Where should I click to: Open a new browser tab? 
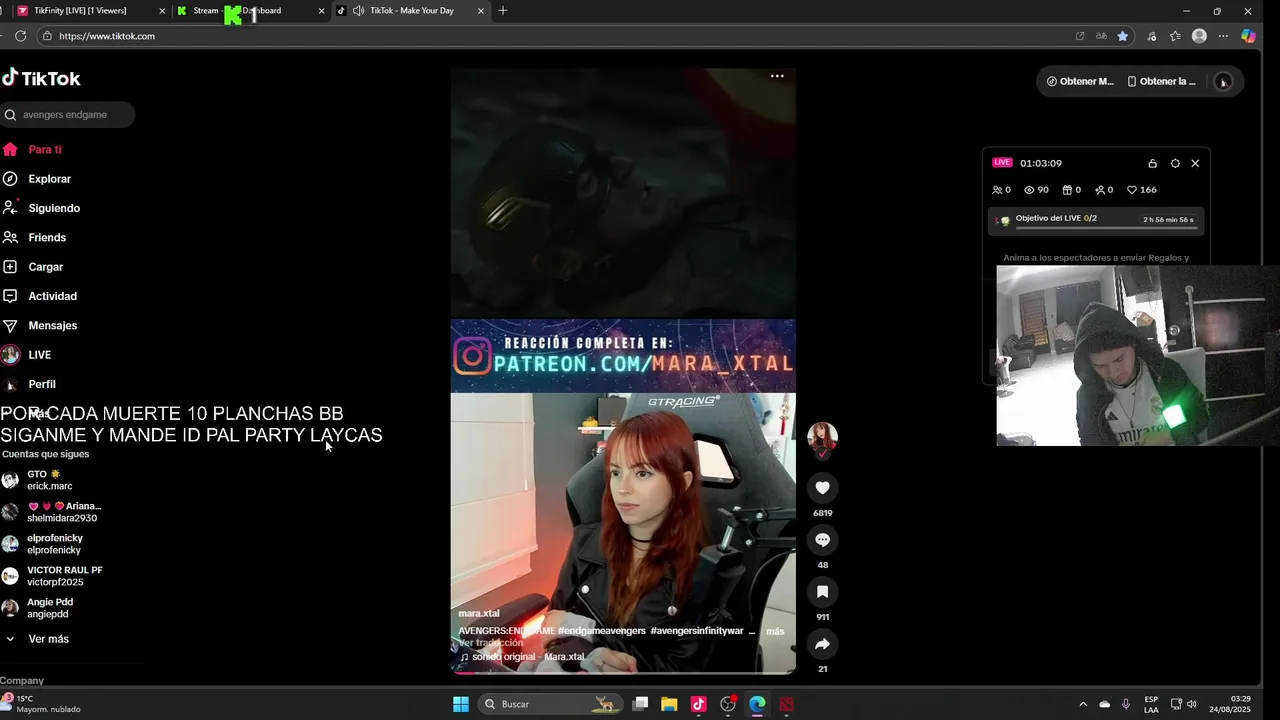tap(503, 11)
